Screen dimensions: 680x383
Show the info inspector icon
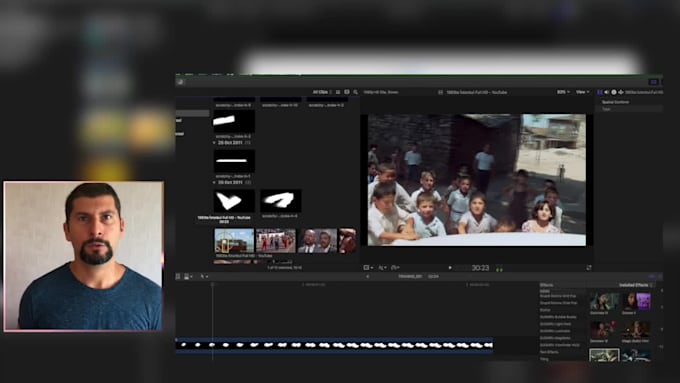pyautogui.click(x=614, y=92)
